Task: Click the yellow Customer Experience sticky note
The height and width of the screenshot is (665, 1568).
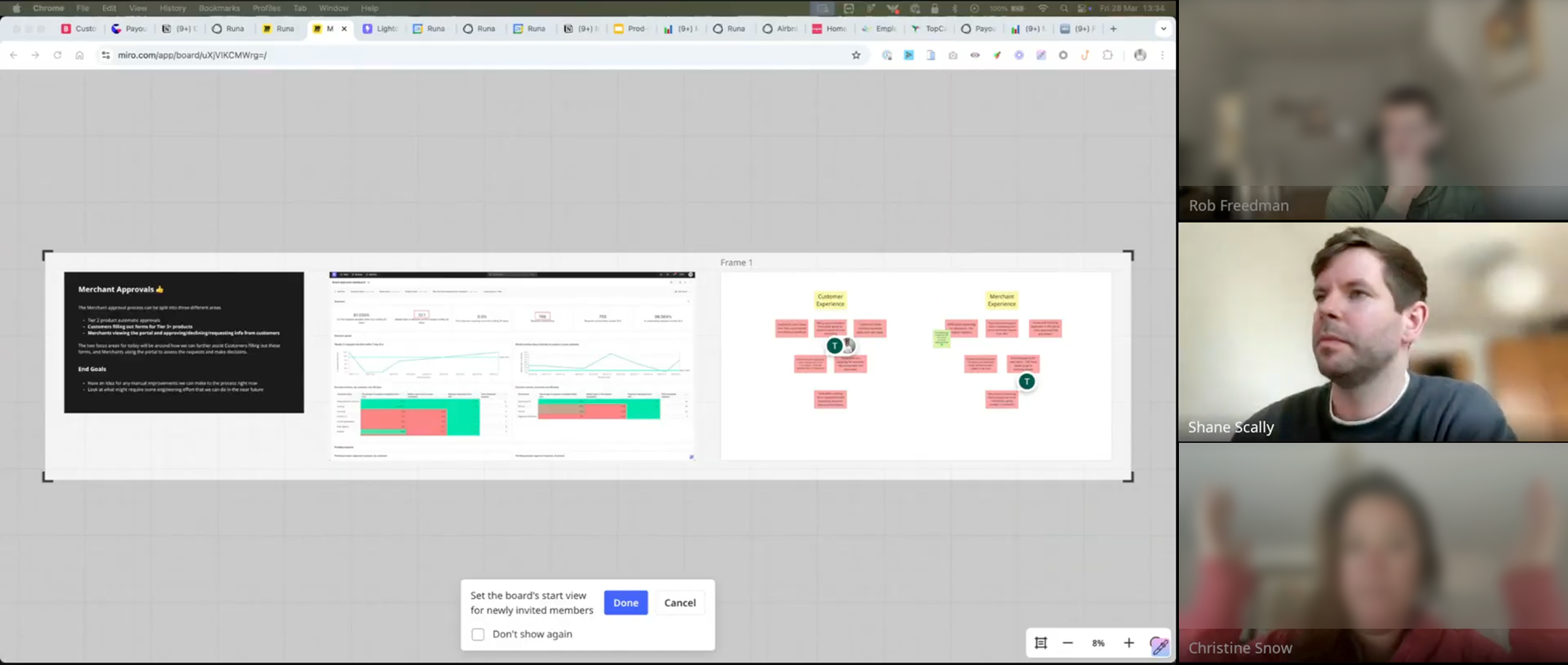Action: coord(830,300)
